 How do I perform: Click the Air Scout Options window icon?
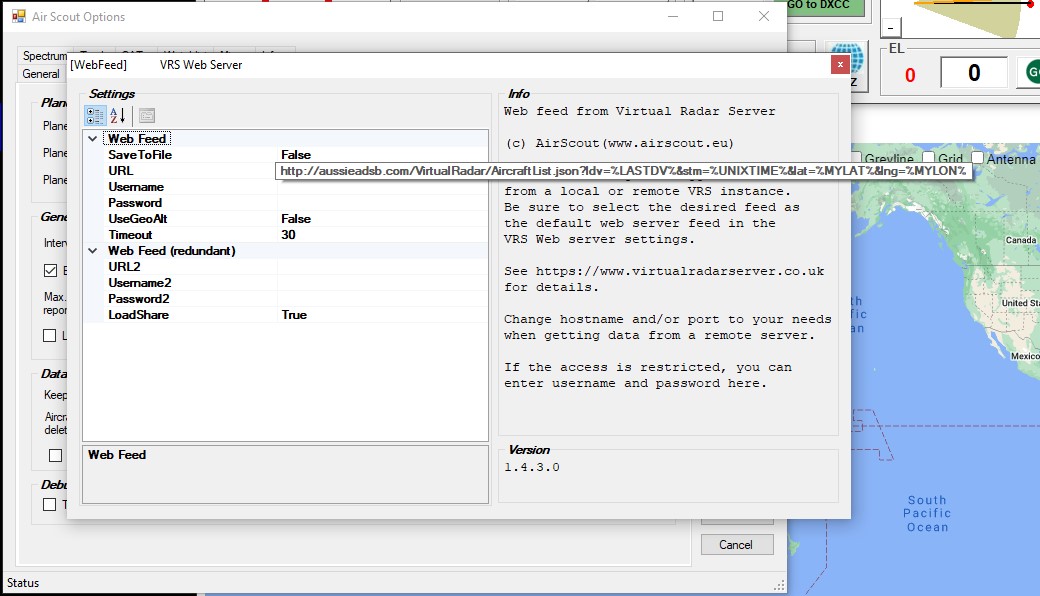[x=18, y=17]
